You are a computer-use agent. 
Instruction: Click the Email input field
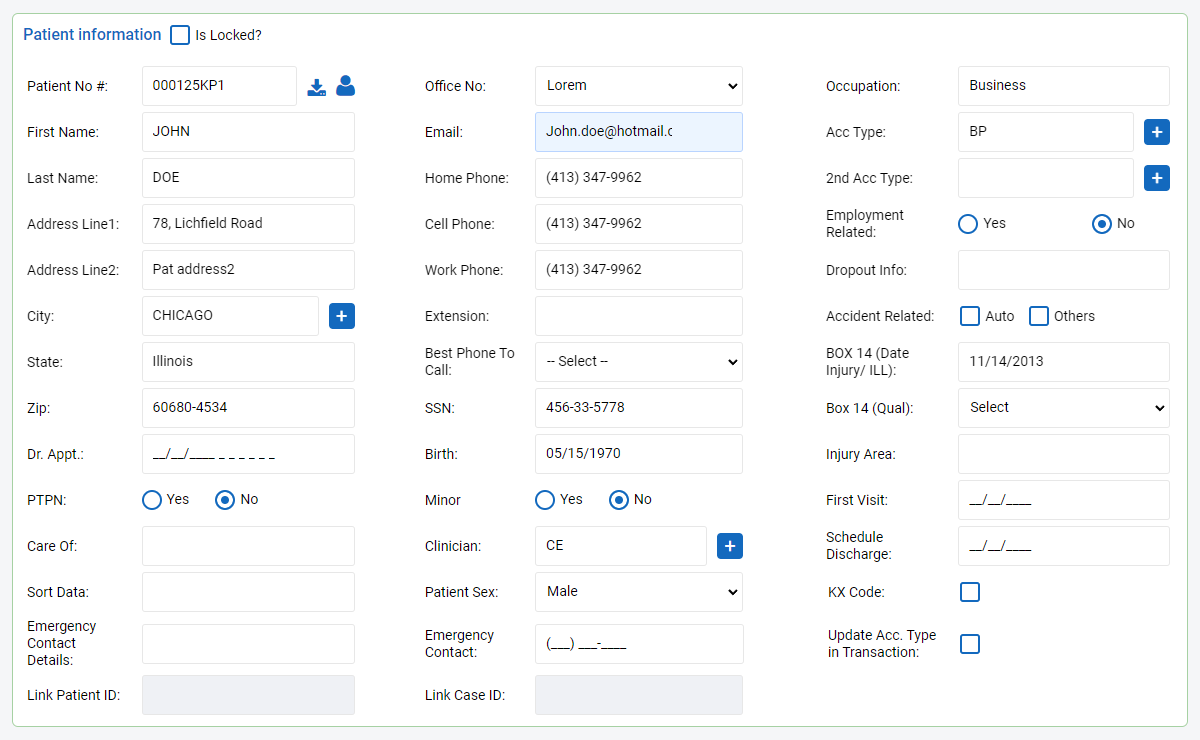tap(638, 131)
